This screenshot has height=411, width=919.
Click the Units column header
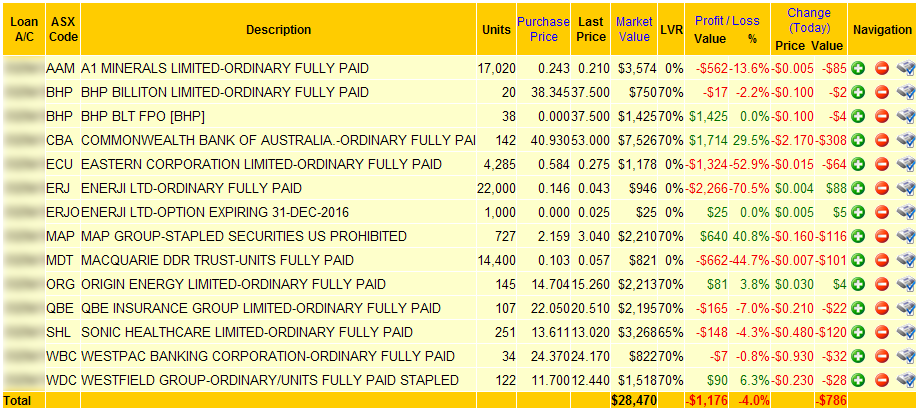click(496, 29)
